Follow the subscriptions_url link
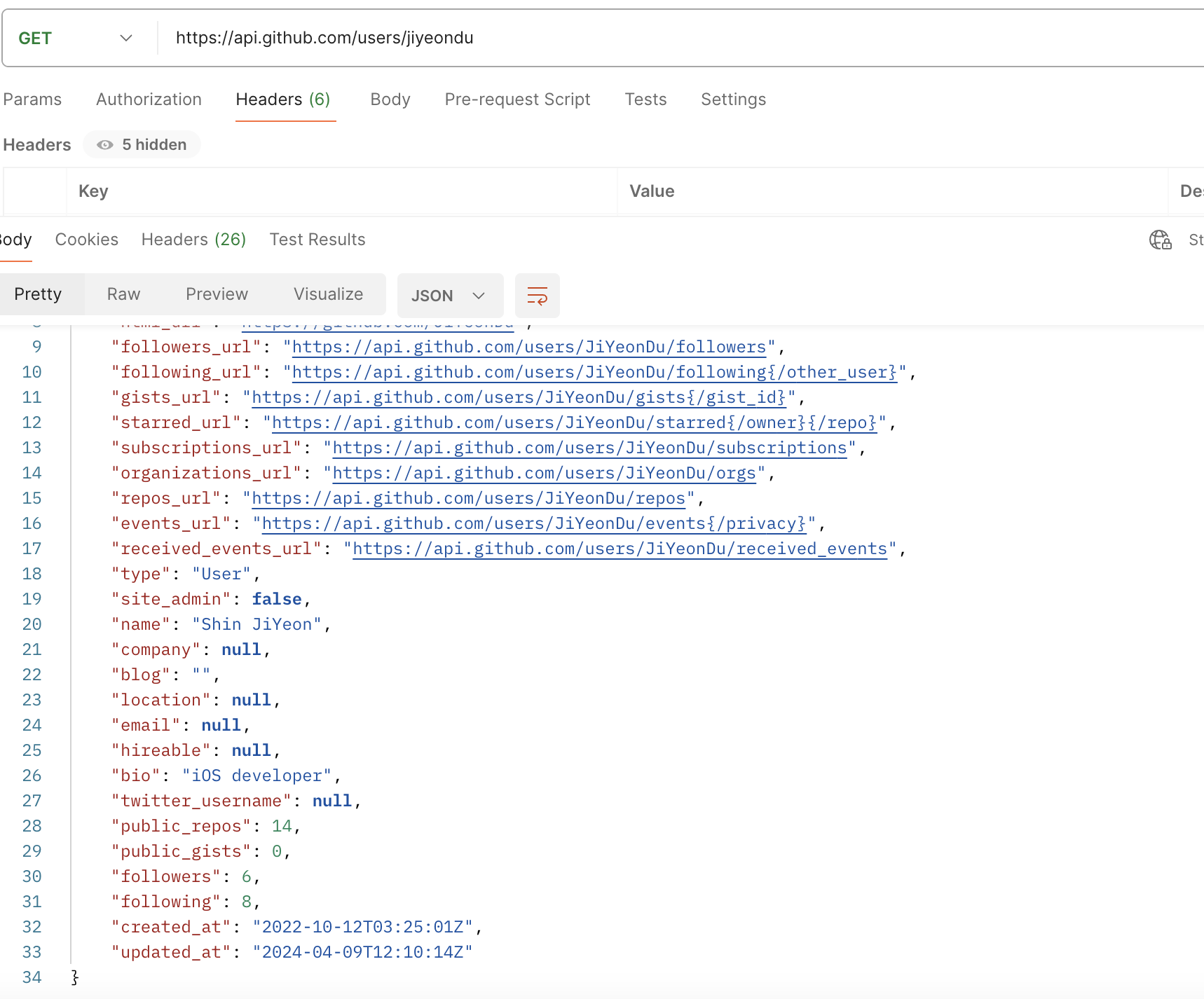The width and height of the screenshot is (1204, 999). [x=589, y=448]
